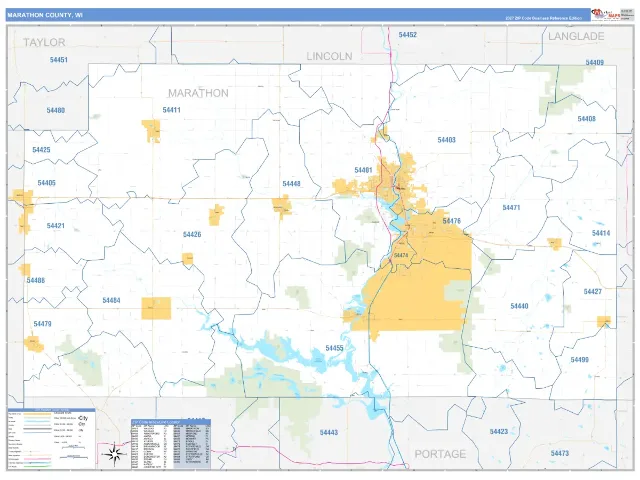Click the LINCOLN county label

pos(329,56)
